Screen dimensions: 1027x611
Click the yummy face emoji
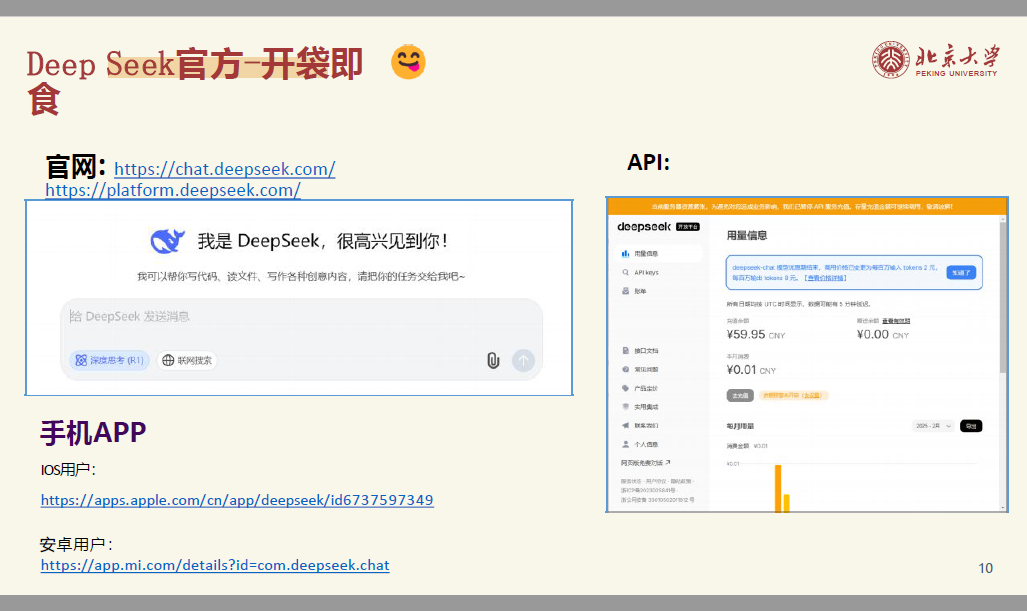click(408, 62)
